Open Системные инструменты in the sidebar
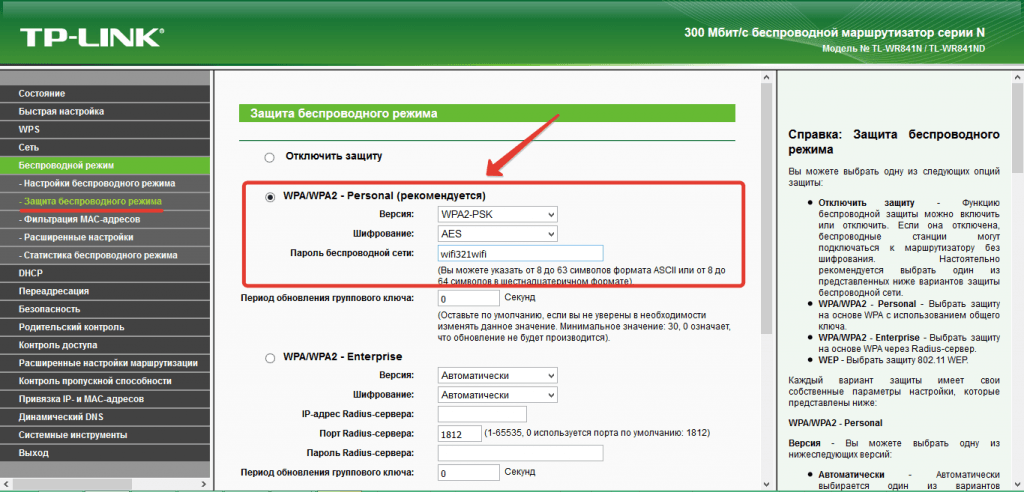 tap(105, 435)
